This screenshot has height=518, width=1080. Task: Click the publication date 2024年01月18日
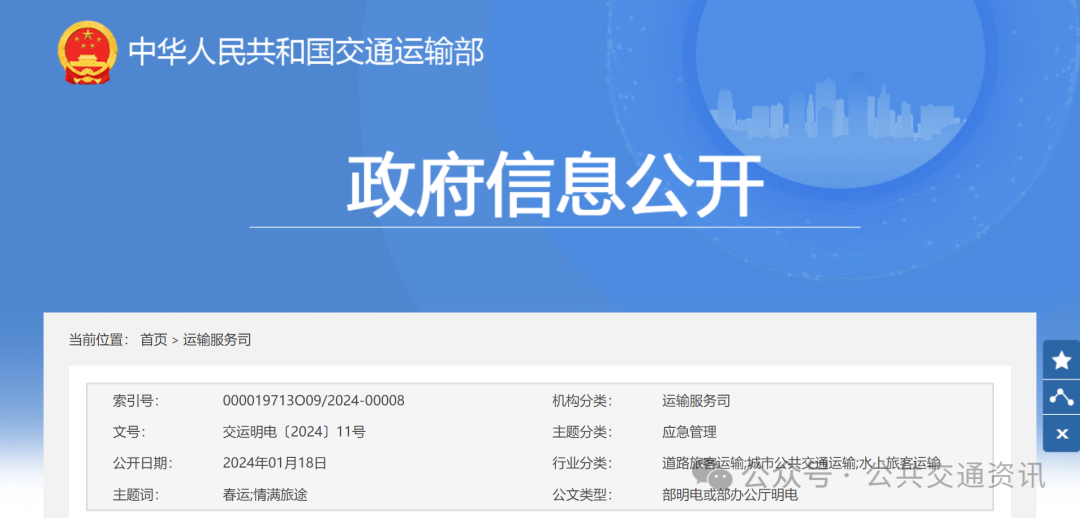click(274, 463)
